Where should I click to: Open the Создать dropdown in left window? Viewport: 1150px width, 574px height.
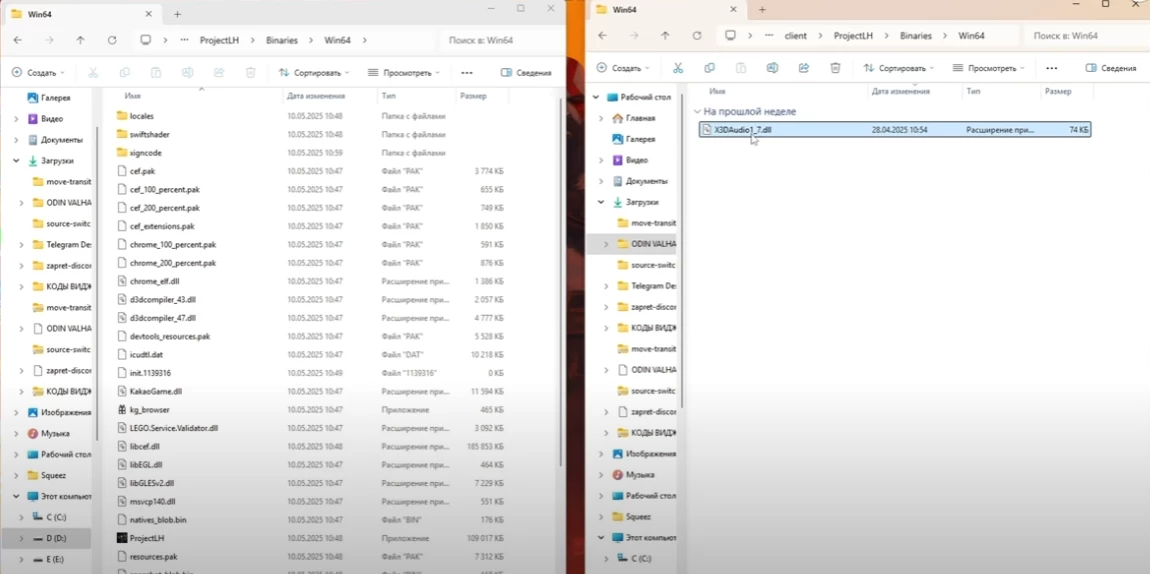click(x=38, y=73)
